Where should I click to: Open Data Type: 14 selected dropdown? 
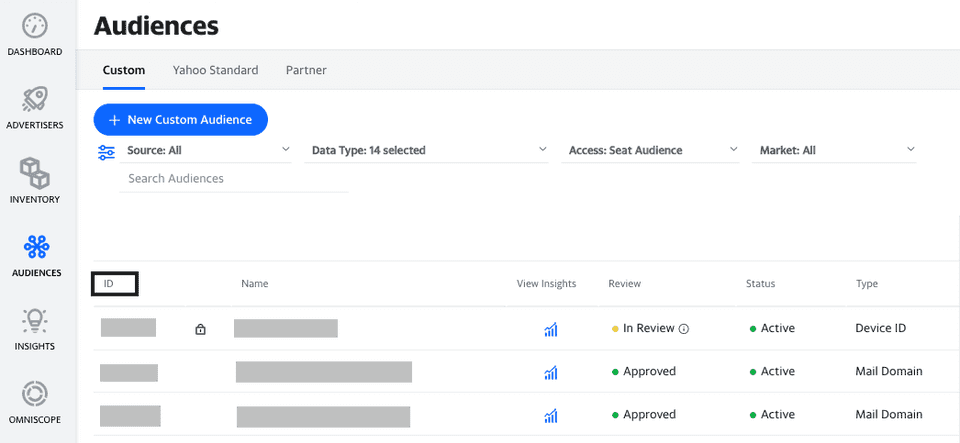click(429, 150)
